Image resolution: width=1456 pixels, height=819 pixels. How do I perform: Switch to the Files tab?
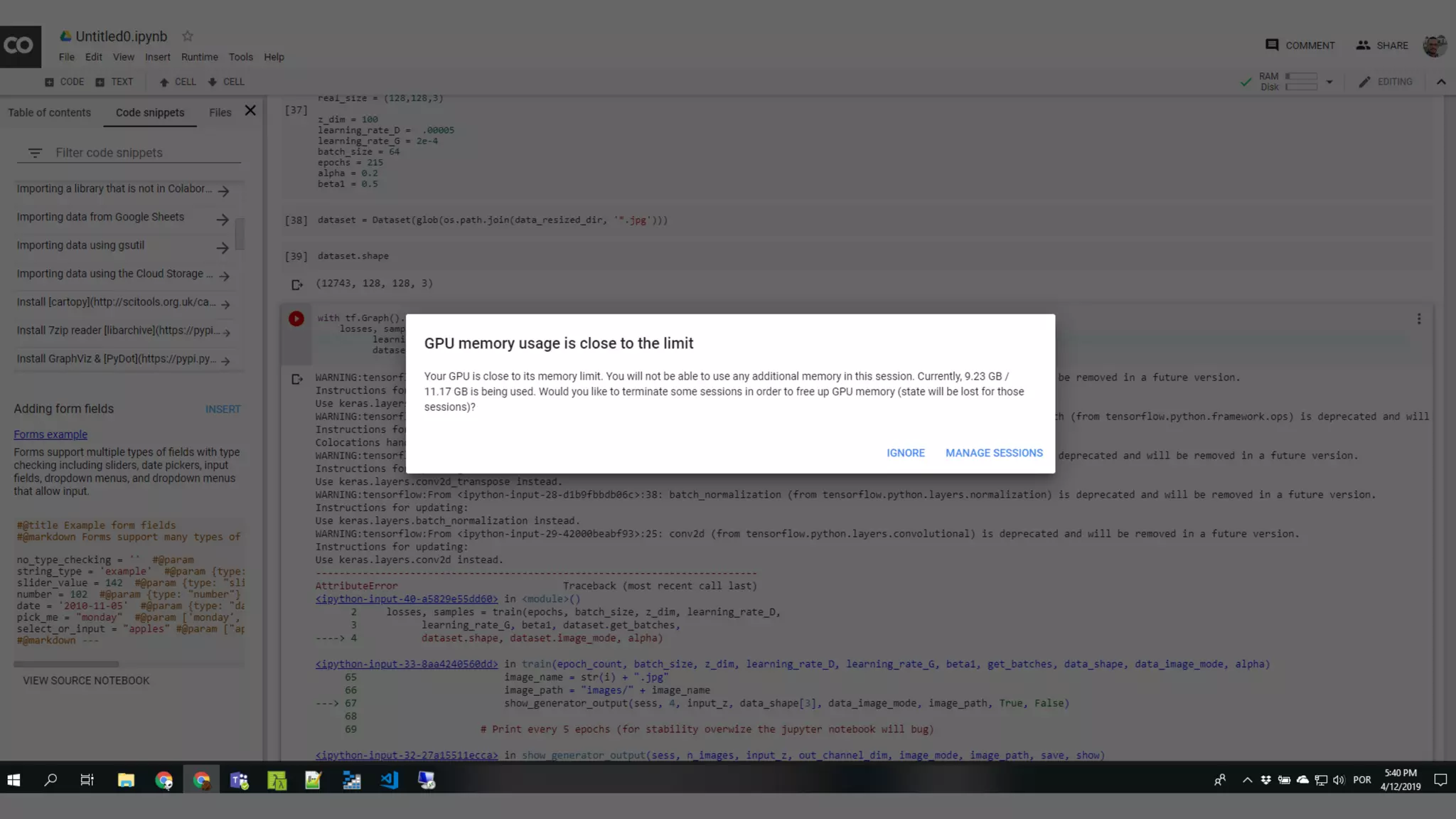coord(220,112)
